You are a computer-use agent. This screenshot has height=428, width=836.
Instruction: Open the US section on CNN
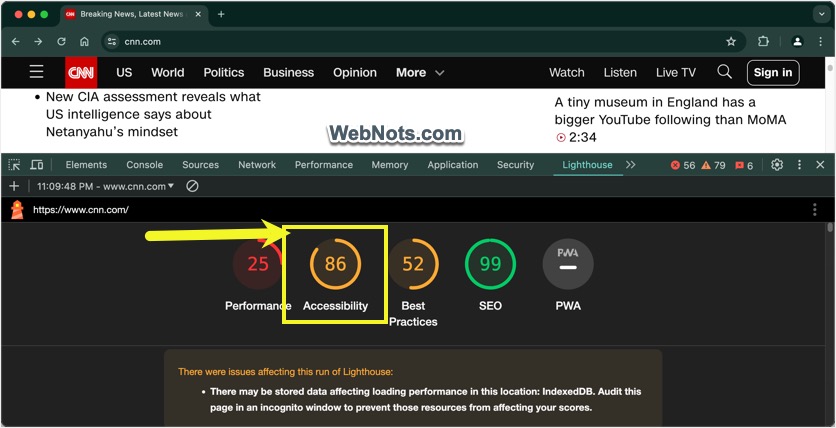pos(124,72)
